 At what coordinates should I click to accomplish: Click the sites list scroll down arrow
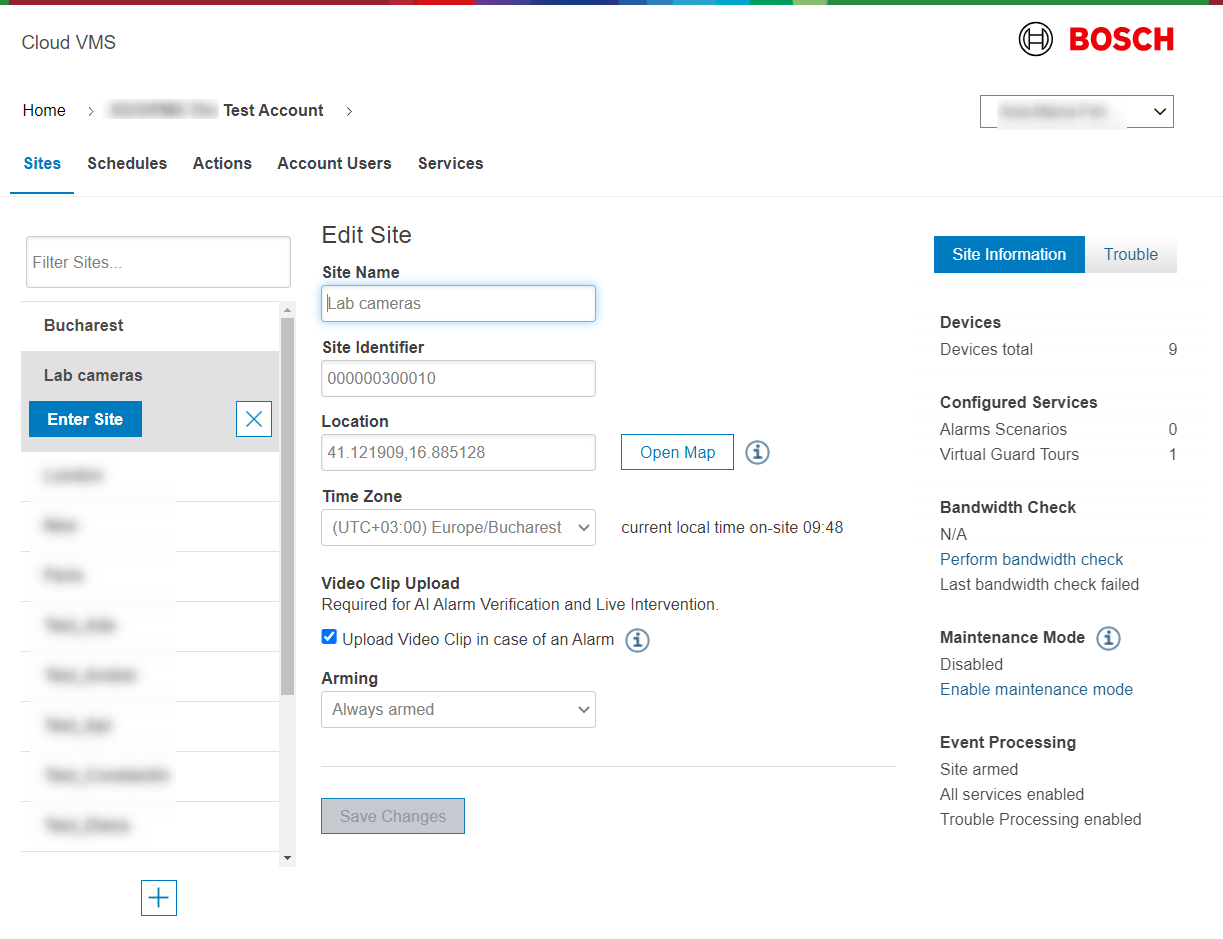(287, 858)
